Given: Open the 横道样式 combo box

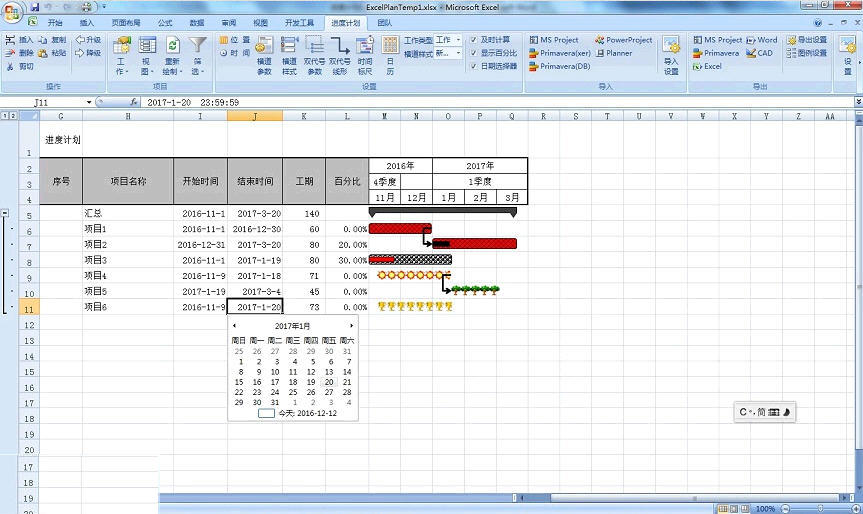Looking at the screenshot, I should click(x=448, y=53).
